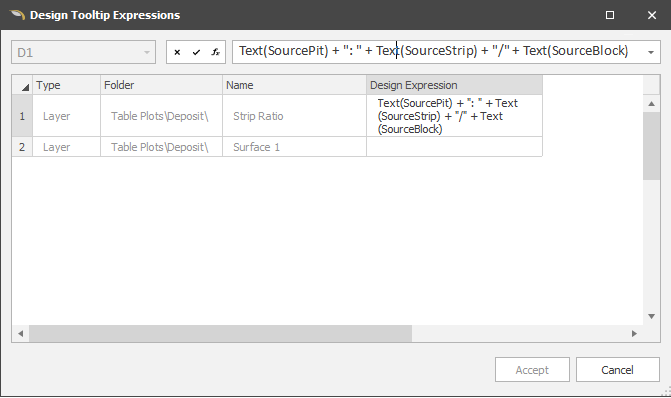This screenshot has width=671, height=398.
Task: Click the select-all triangle in the grid corner
Action: [22, 85]
